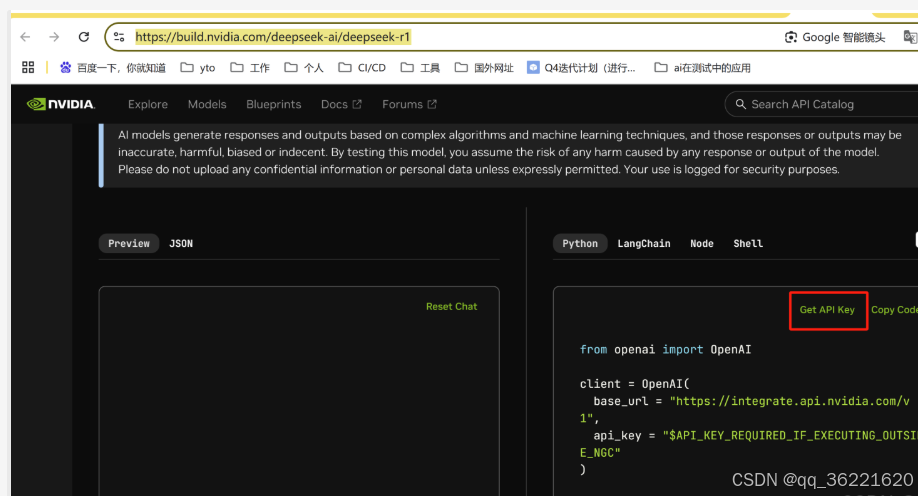Open the 个人 bookmark folder
The image size is (918, 496).
[x=304, y=68]
